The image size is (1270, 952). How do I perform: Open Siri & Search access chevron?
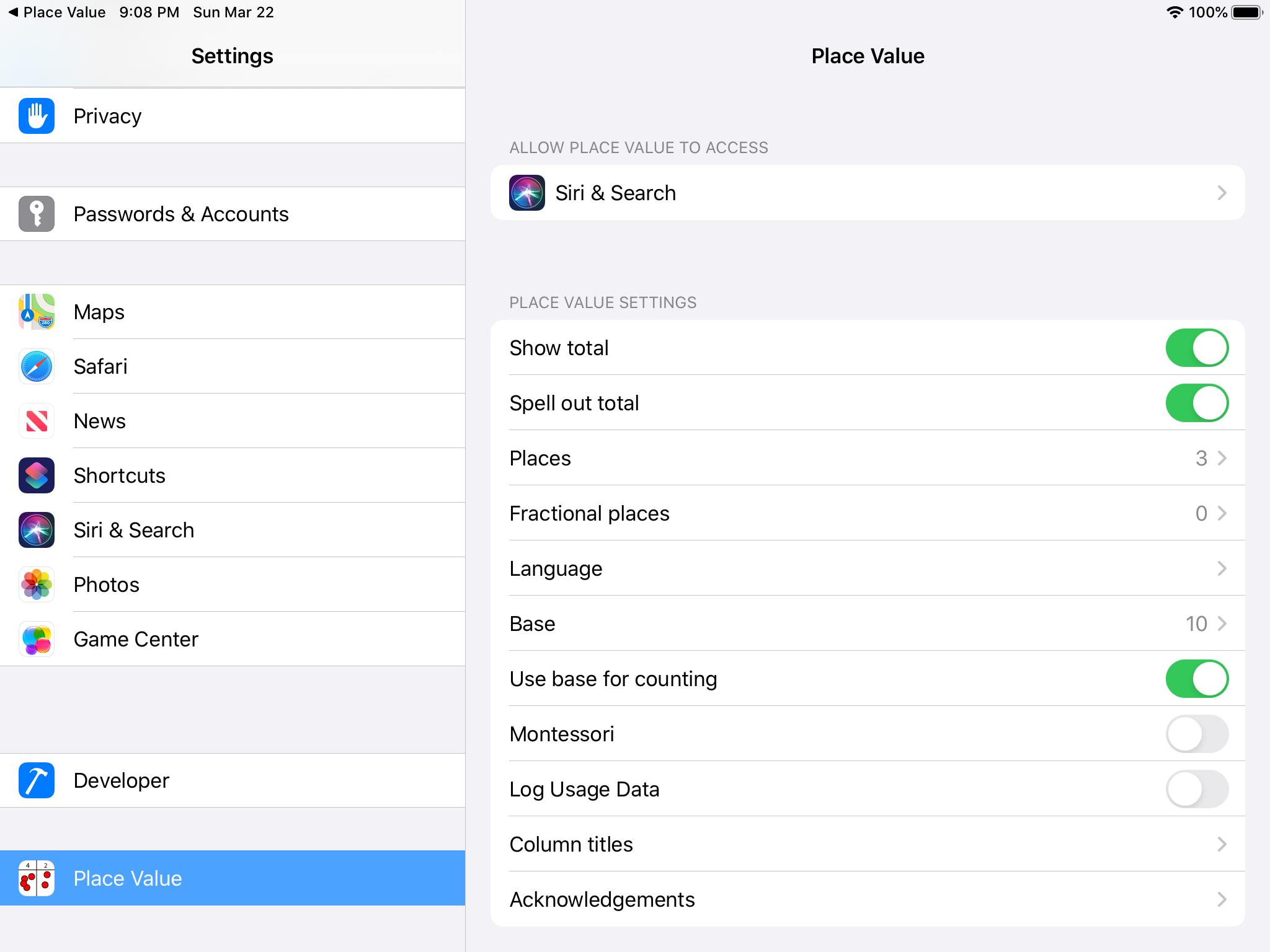(x=1222, y=193)
